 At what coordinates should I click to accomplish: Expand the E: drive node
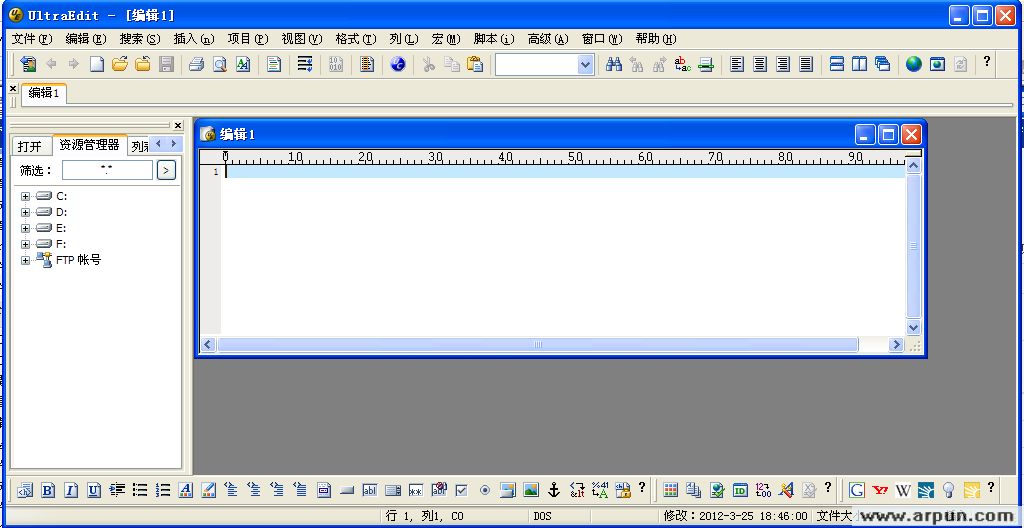click(25, 228)
